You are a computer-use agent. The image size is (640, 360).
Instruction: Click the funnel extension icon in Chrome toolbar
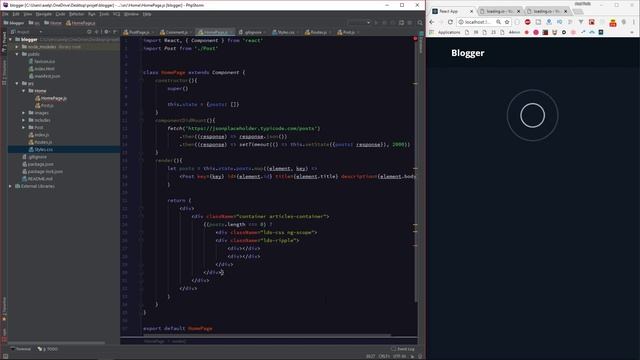coord(581,22)
